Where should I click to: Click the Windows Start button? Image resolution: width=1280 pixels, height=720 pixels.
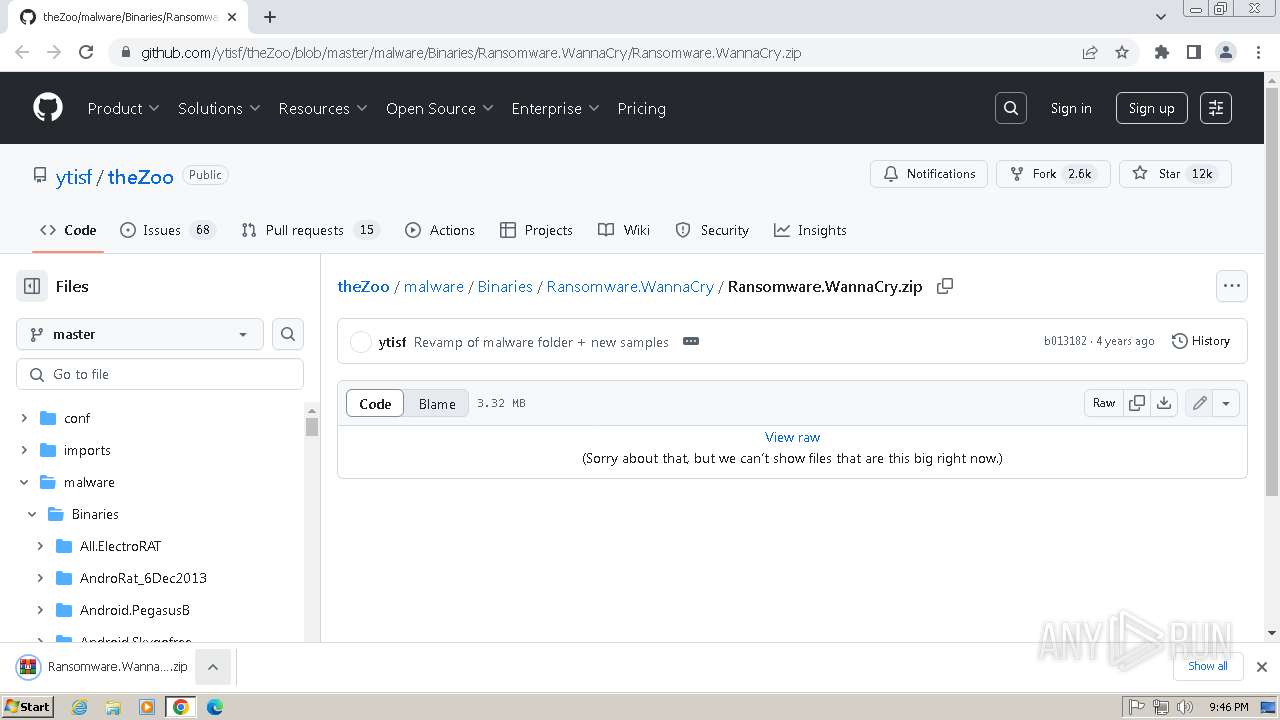click(27, 707)
